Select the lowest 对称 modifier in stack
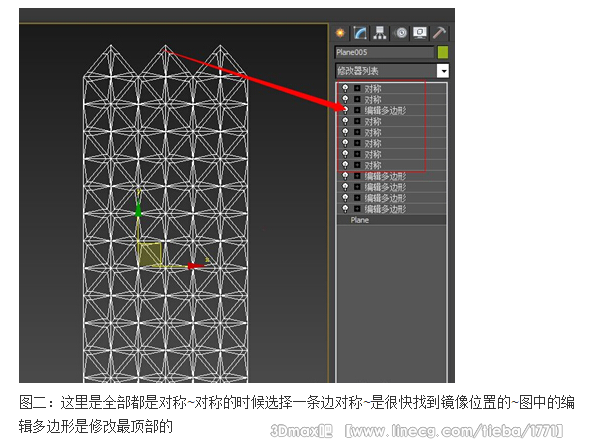Image resolution: width=592 pixels, height=448 pixels. pos(373,165)
